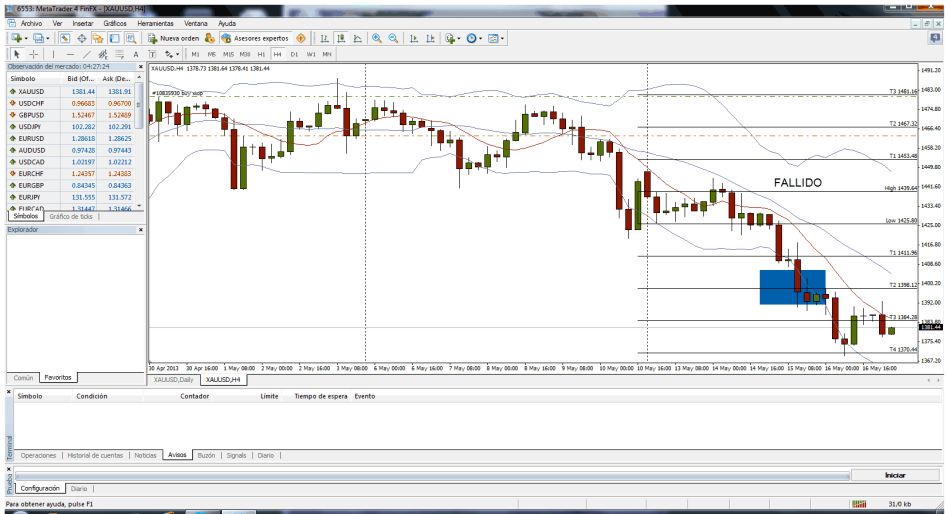
Task: Select the text label tool (A)
Action: pyautogui.click(x=135, y=54)
